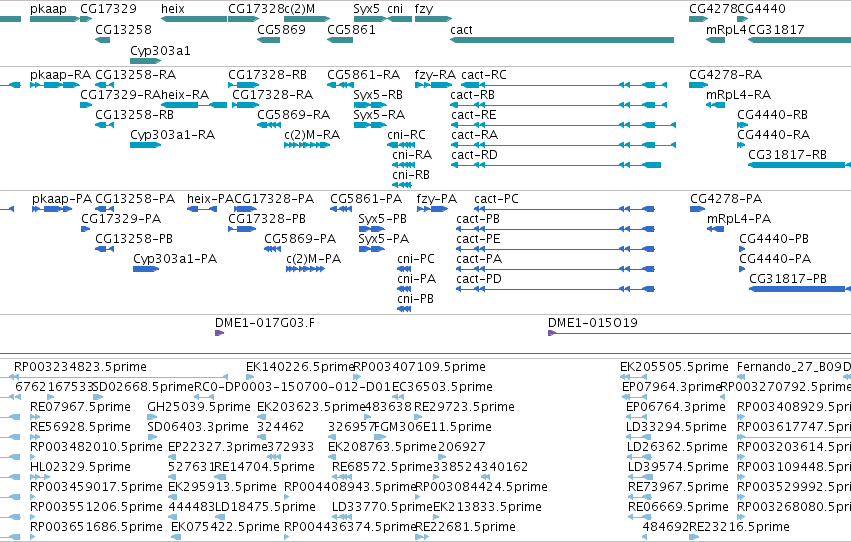This screenshot has width=851, height=542.
Task: Click EST EP06764.3prime label
Action: [676, 407]
